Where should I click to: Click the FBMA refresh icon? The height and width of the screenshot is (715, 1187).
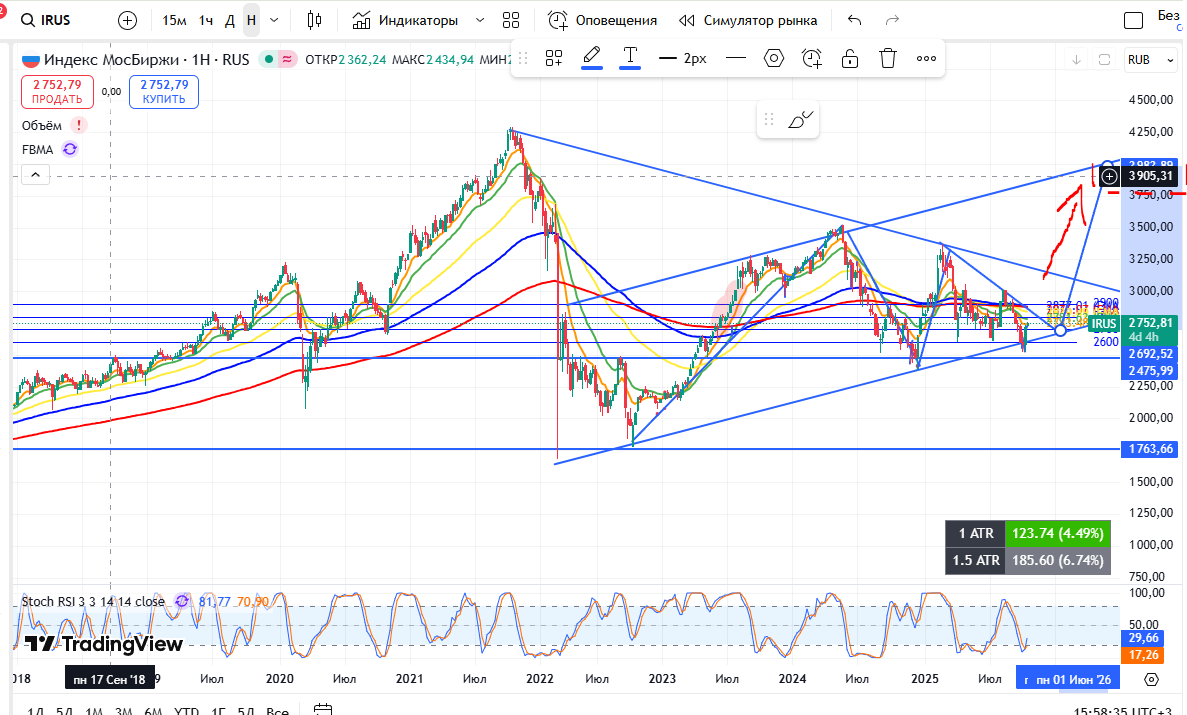[x=70, y=149]
